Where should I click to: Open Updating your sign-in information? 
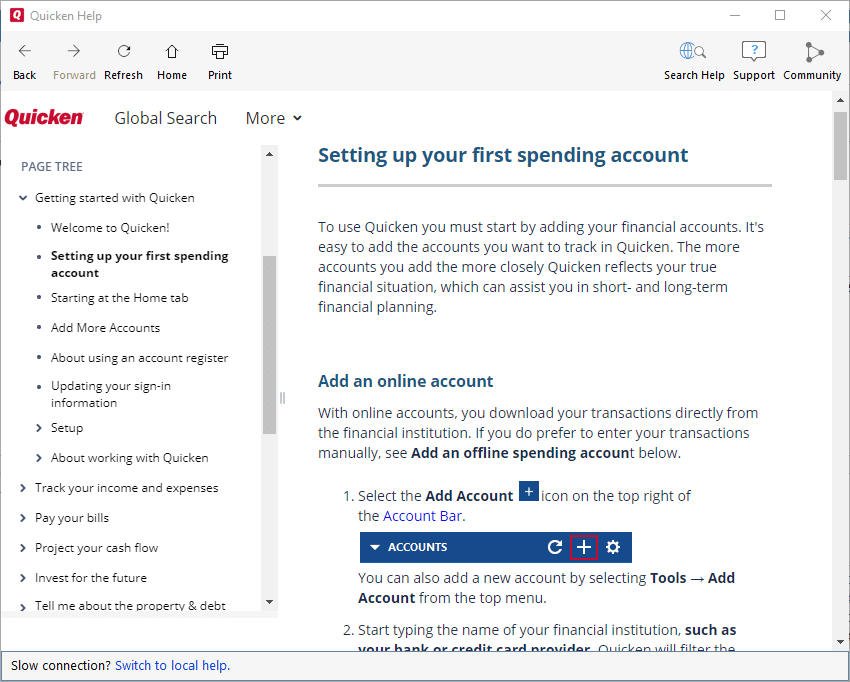coord(111,394)
